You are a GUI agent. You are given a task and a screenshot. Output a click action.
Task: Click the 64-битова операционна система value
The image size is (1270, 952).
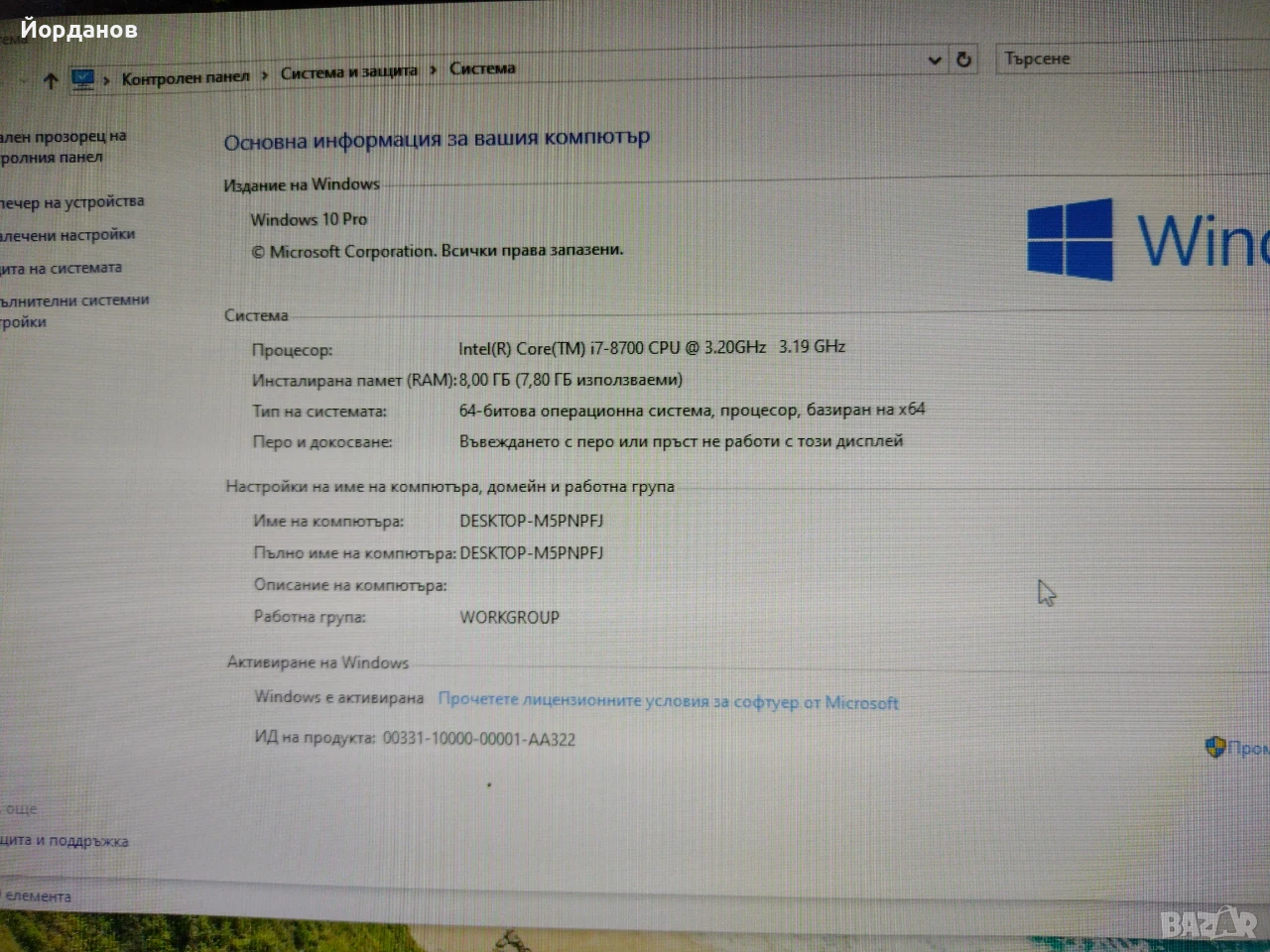(x=692, y=410)
